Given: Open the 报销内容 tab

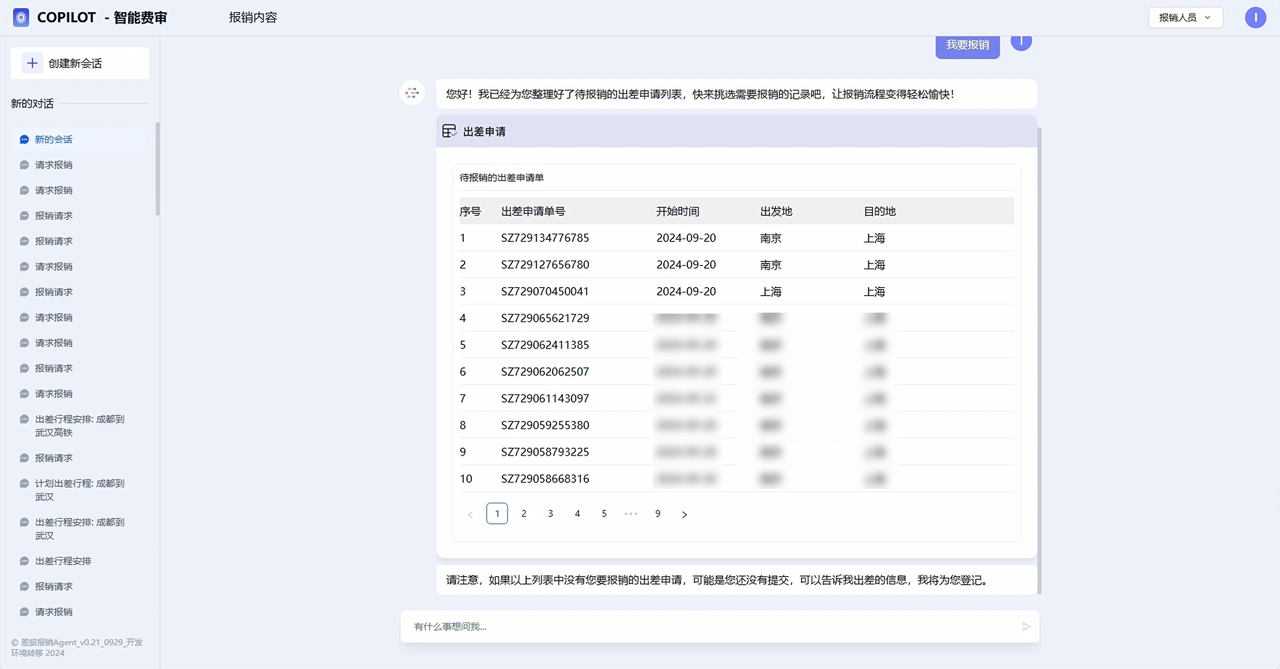Looking at the screenshot, I should click(x=253, y=18).
